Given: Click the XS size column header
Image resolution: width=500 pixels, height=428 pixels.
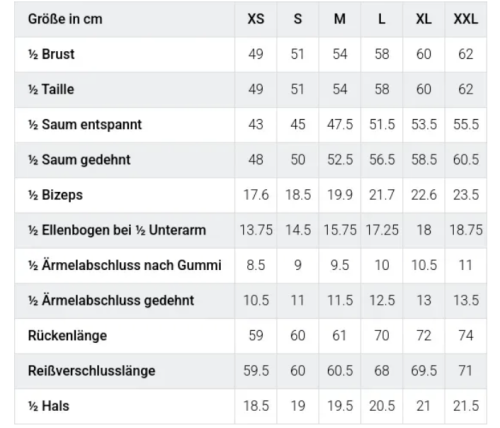Looking at the screenshot, I should 256,19.
